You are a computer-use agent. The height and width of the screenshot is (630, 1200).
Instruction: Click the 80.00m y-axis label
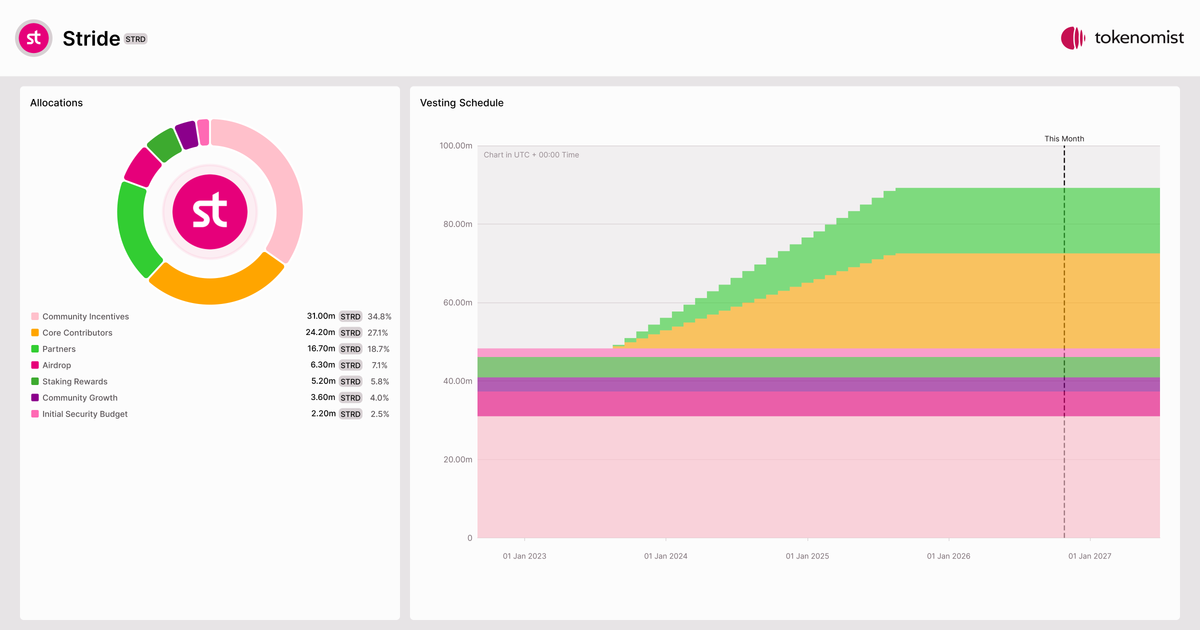point(457,224)
